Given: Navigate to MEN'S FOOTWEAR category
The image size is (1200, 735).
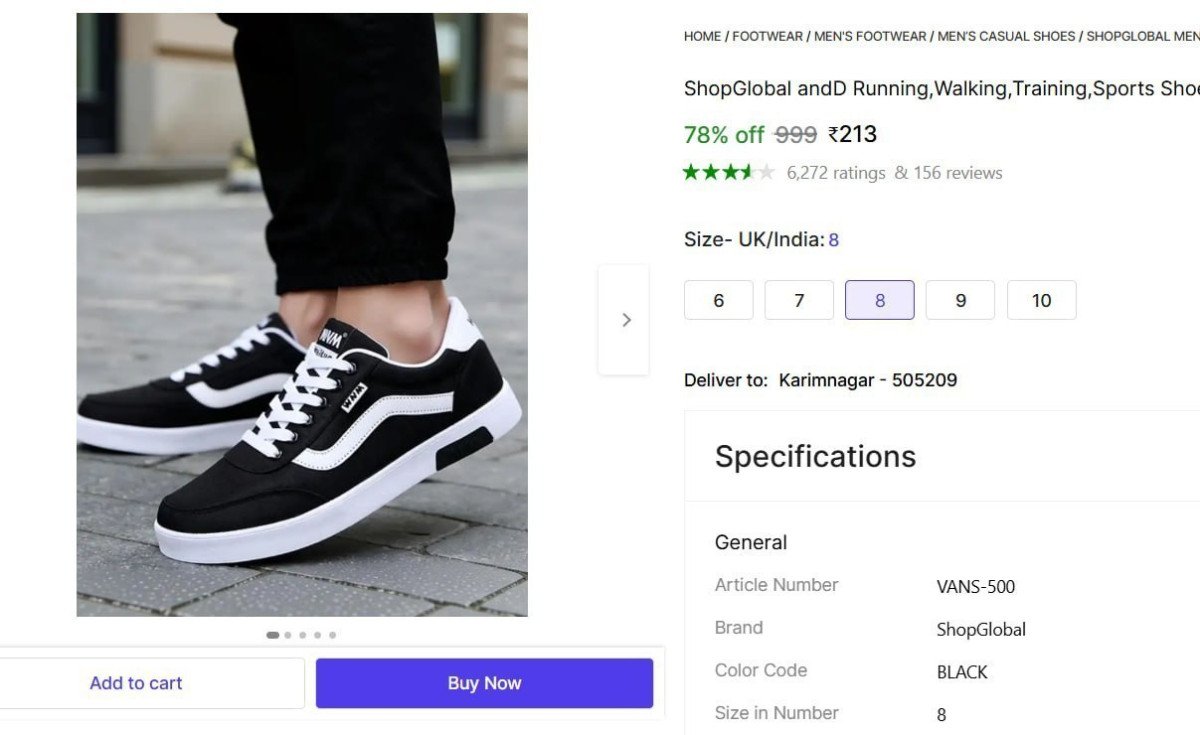Looking at the screenshot, I should click(x=869, y=36).
